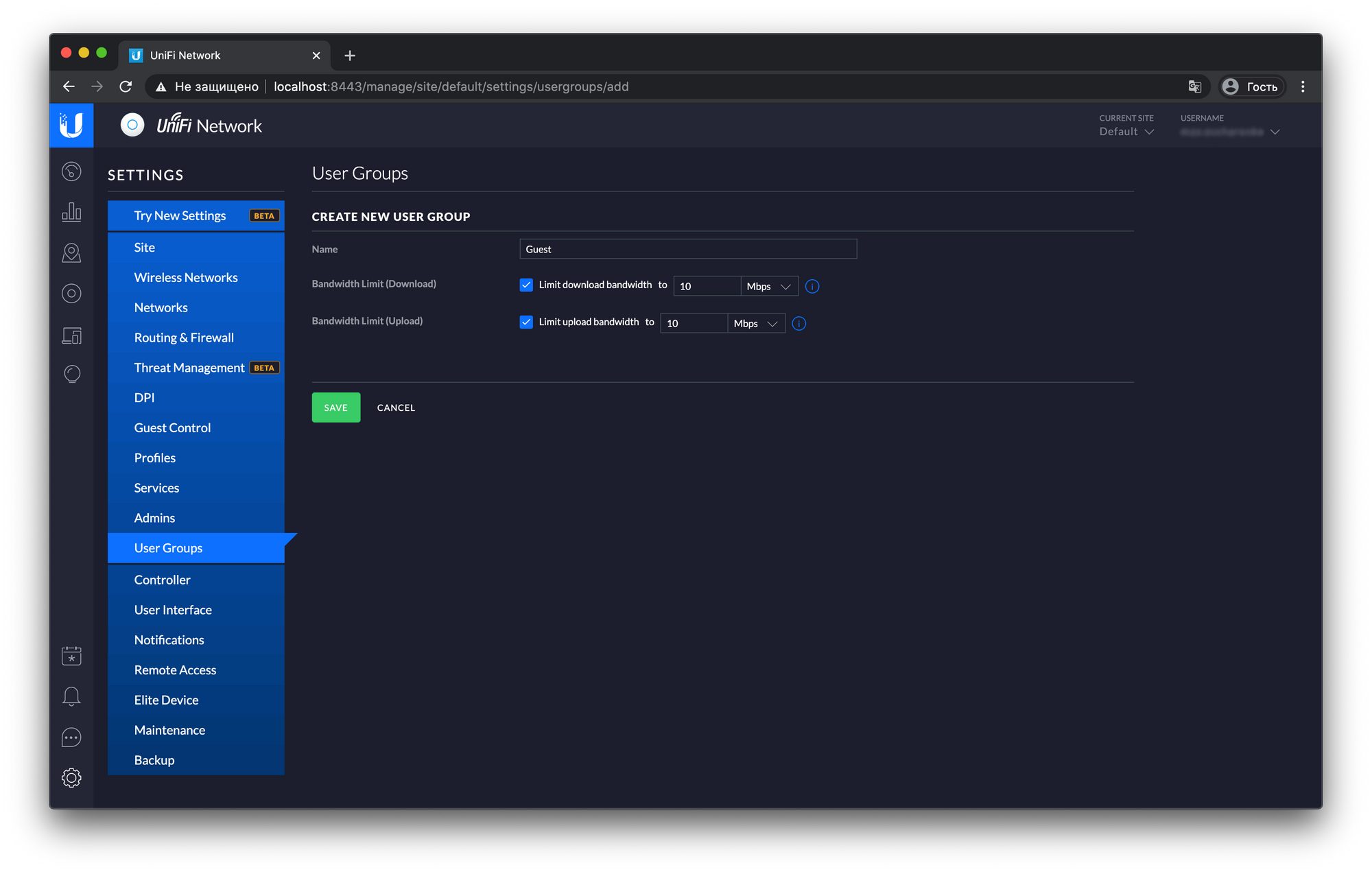
Task: Click the download bandwidth value field
Action: (x=707, y=286)
